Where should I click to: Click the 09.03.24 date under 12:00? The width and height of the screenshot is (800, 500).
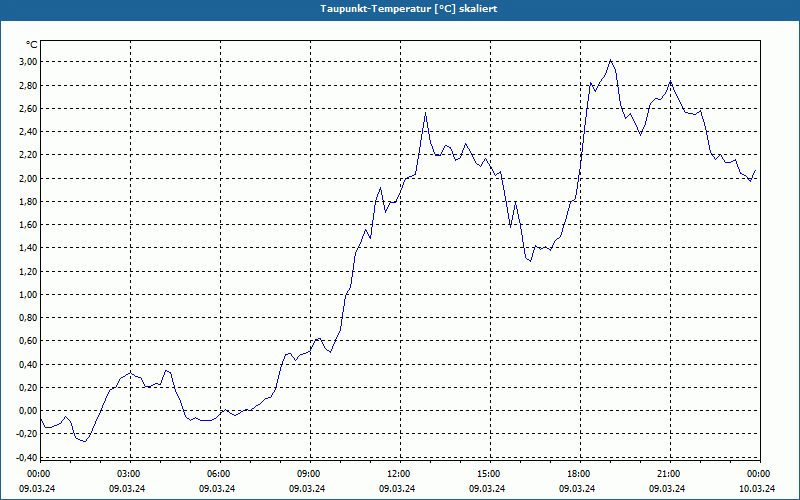[397, 489]
